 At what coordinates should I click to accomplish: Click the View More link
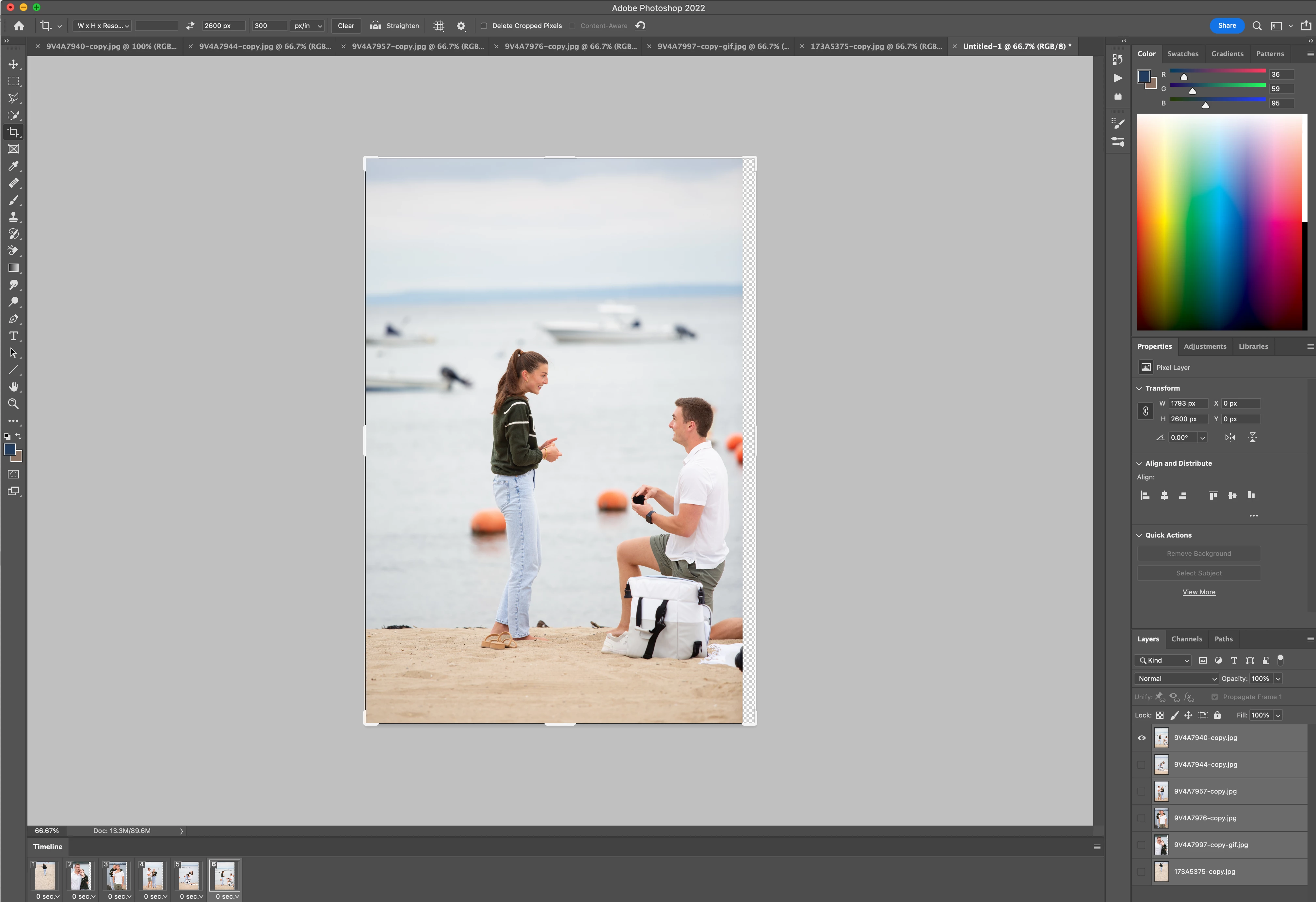point(1199,592)
